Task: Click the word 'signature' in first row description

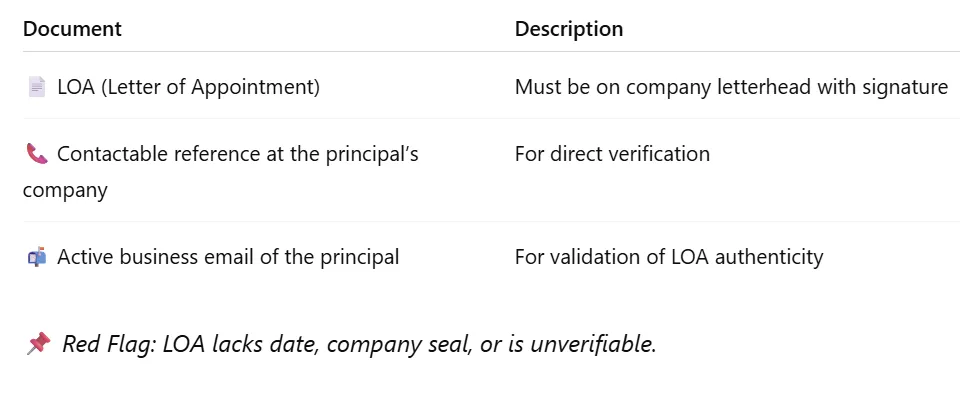Action: click(x=905, y=87)
